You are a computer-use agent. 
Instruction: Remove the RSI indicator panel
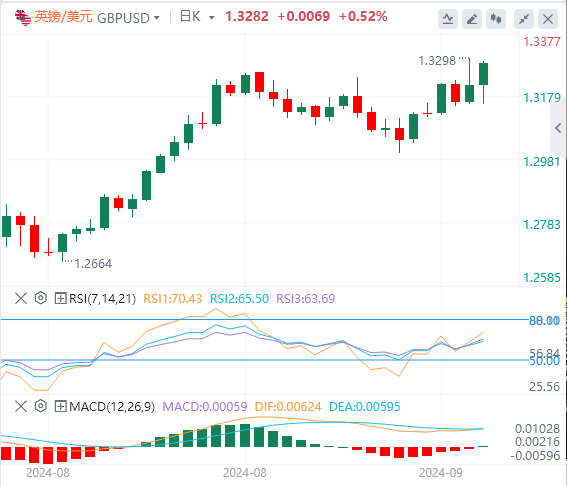[x=21, y=298]
